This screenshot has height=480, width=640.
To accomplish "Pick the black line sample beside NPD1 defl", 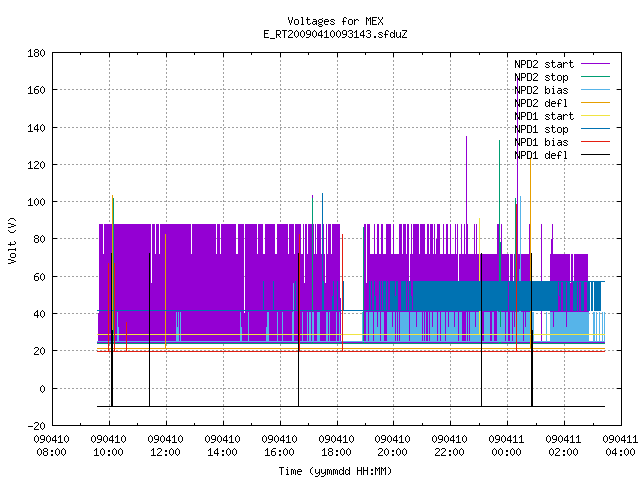I will tap(595, 155).
